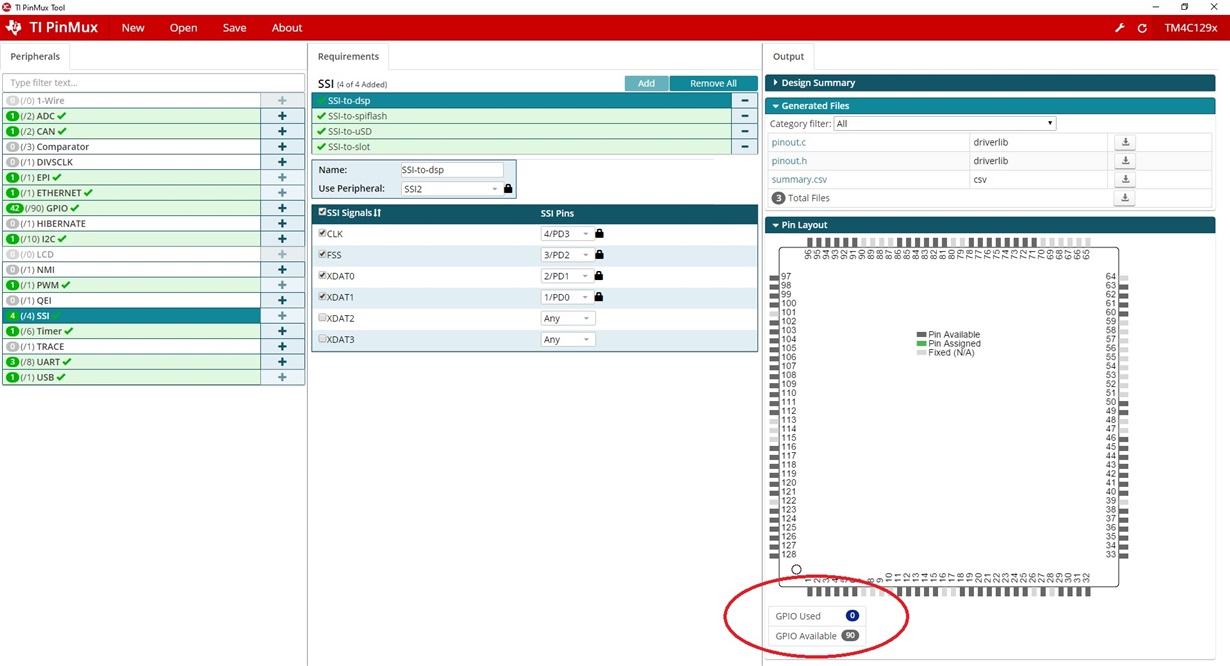Add TRACE using its plus icon
This screenshot has height=666, width=1230.
click(x=282, y=347)
